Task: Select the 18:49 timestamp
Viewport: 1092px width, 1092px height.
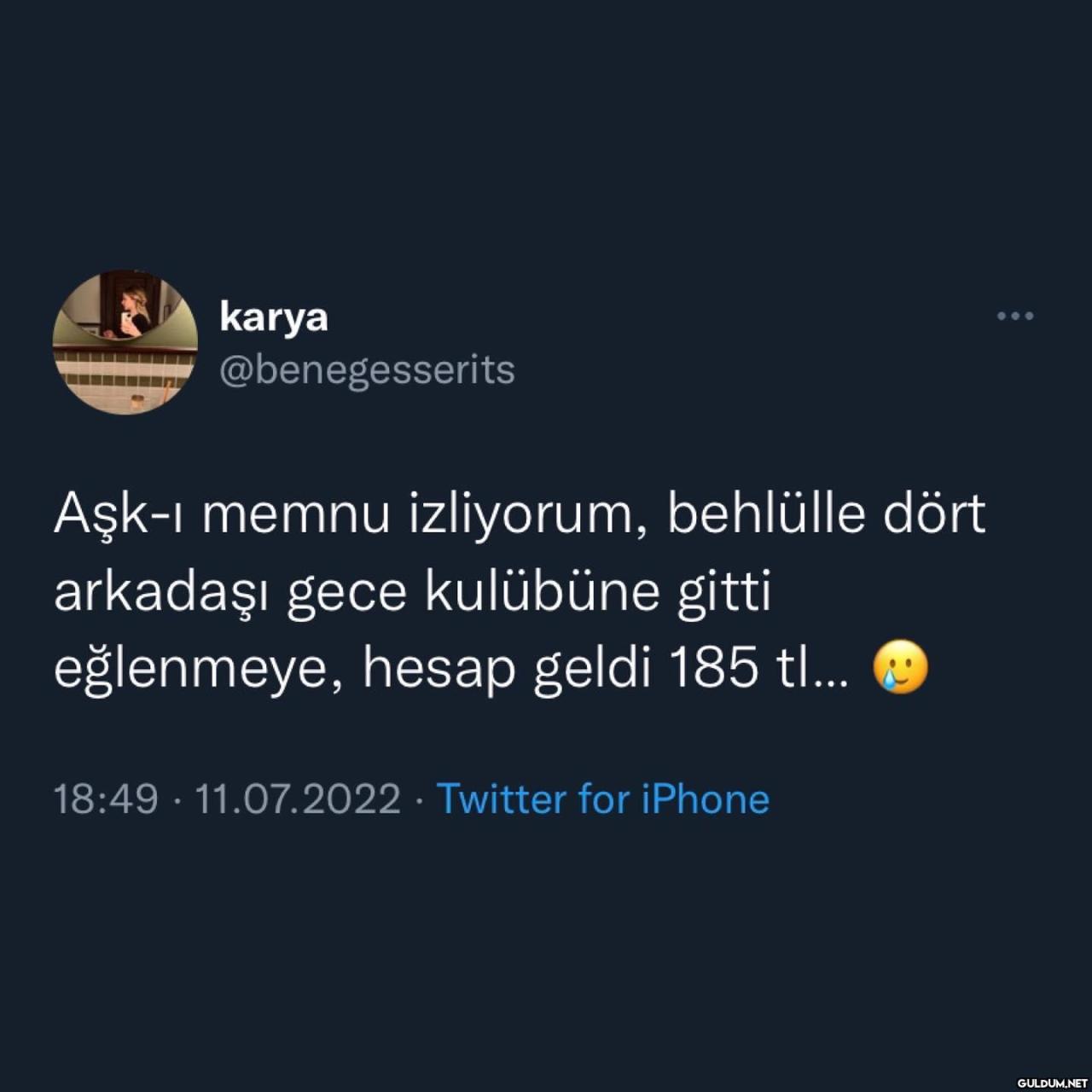Action: coord(106,799)
